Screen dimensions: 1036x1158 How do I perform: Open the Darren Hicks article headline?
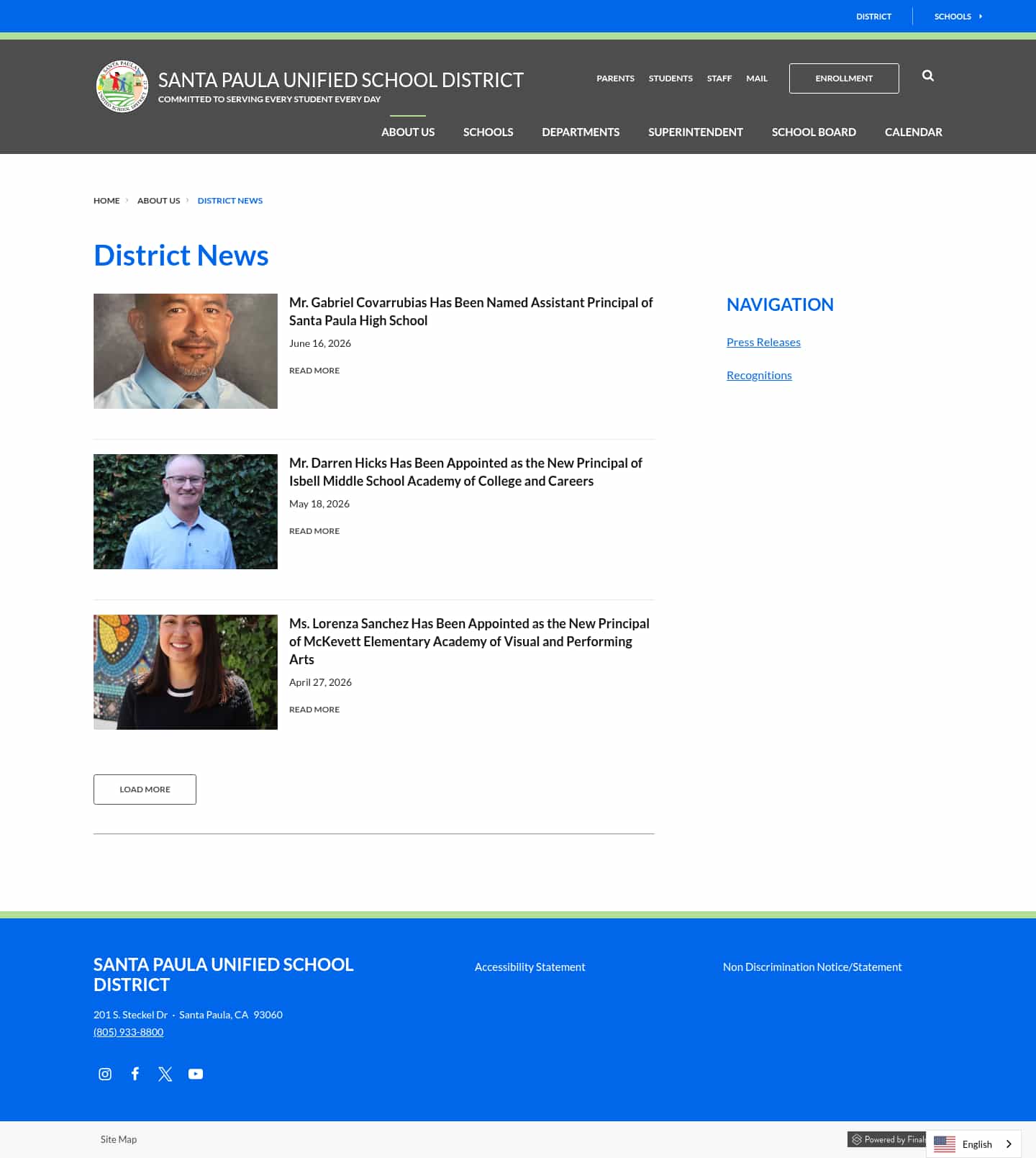click(465, 472)
